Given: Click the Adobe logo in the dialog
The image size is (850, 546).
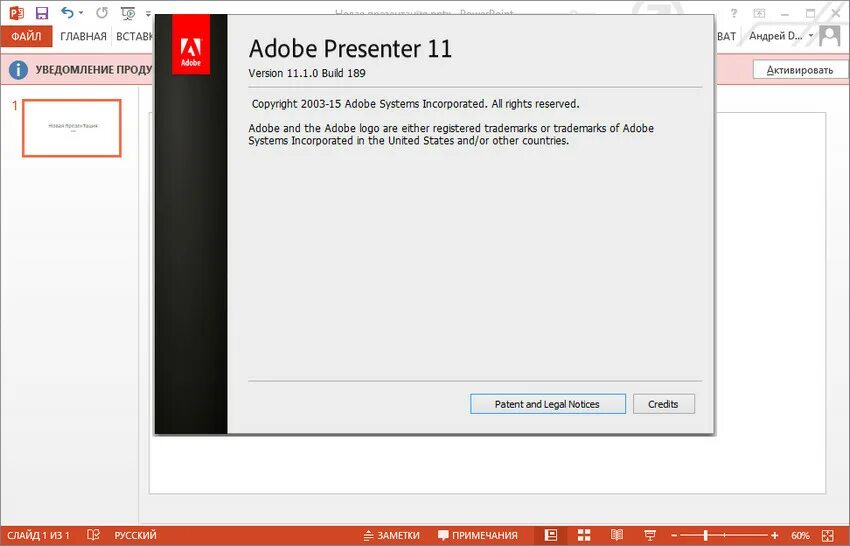Looking at the screenshot, I should click(x=191, y=44).
